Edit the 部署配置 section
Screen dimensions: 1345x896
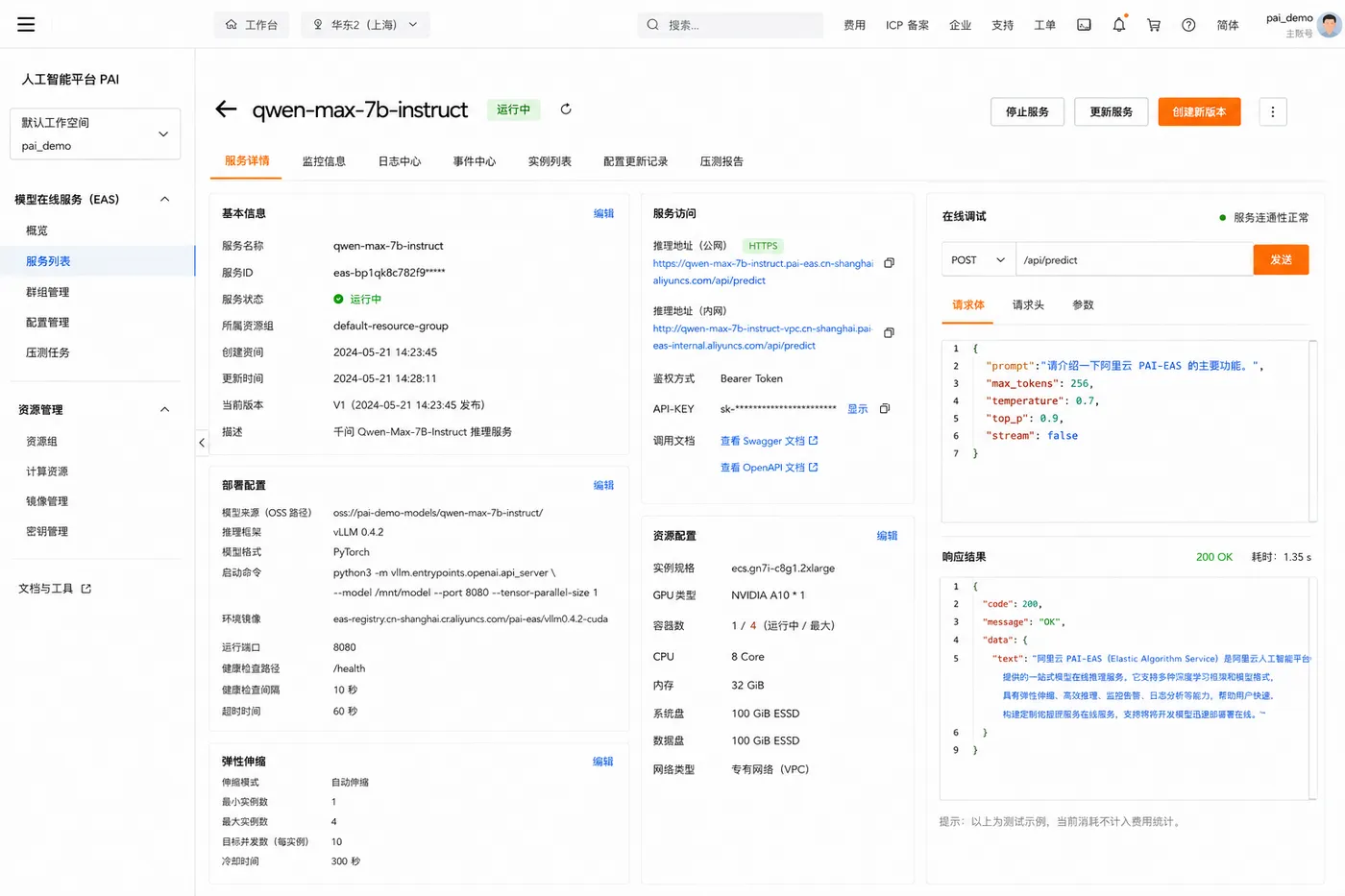tap(603, 485)
